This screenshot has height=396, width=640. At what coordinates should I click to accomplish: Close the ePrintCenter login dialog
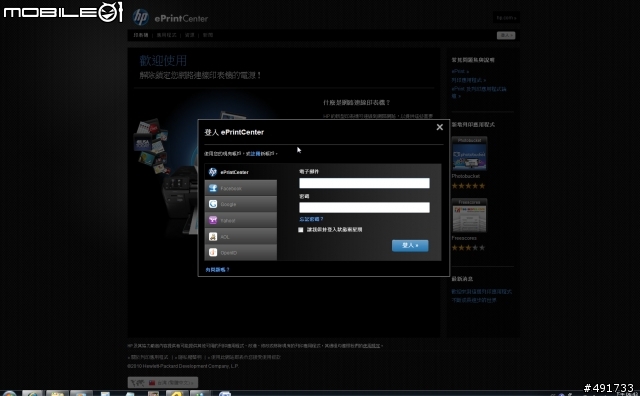tap(440, 127)
